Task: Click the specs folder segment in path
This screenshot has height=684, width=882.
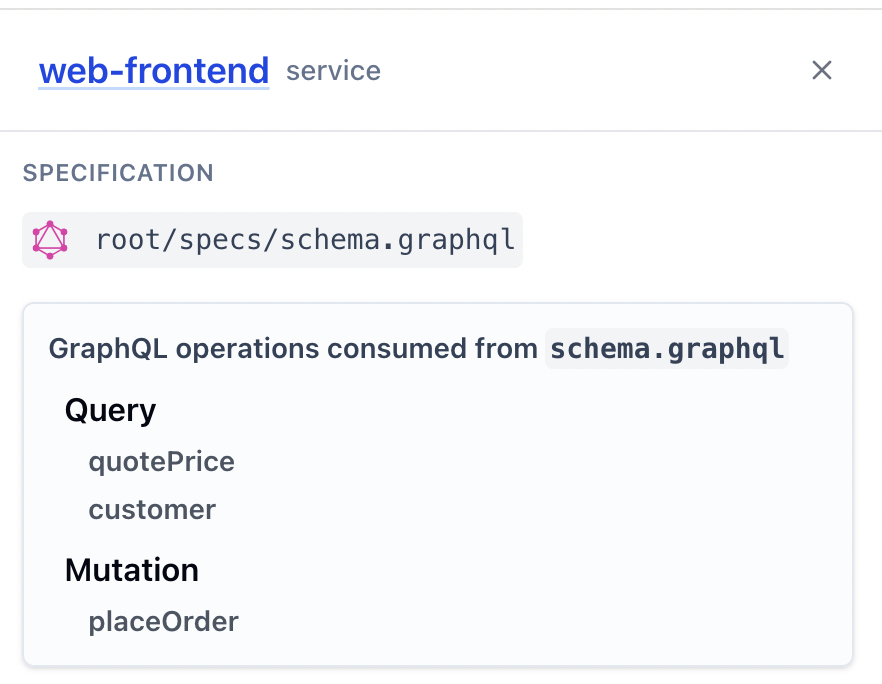Action: coord(220,241)
